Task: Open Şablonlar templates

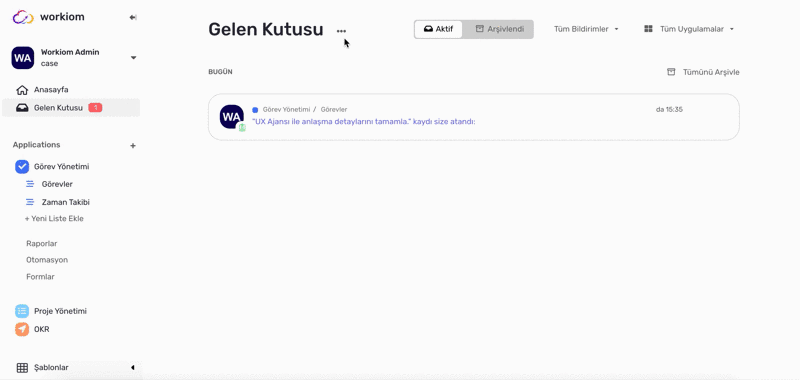Action: pyautogui.click(x=51, y=367)
